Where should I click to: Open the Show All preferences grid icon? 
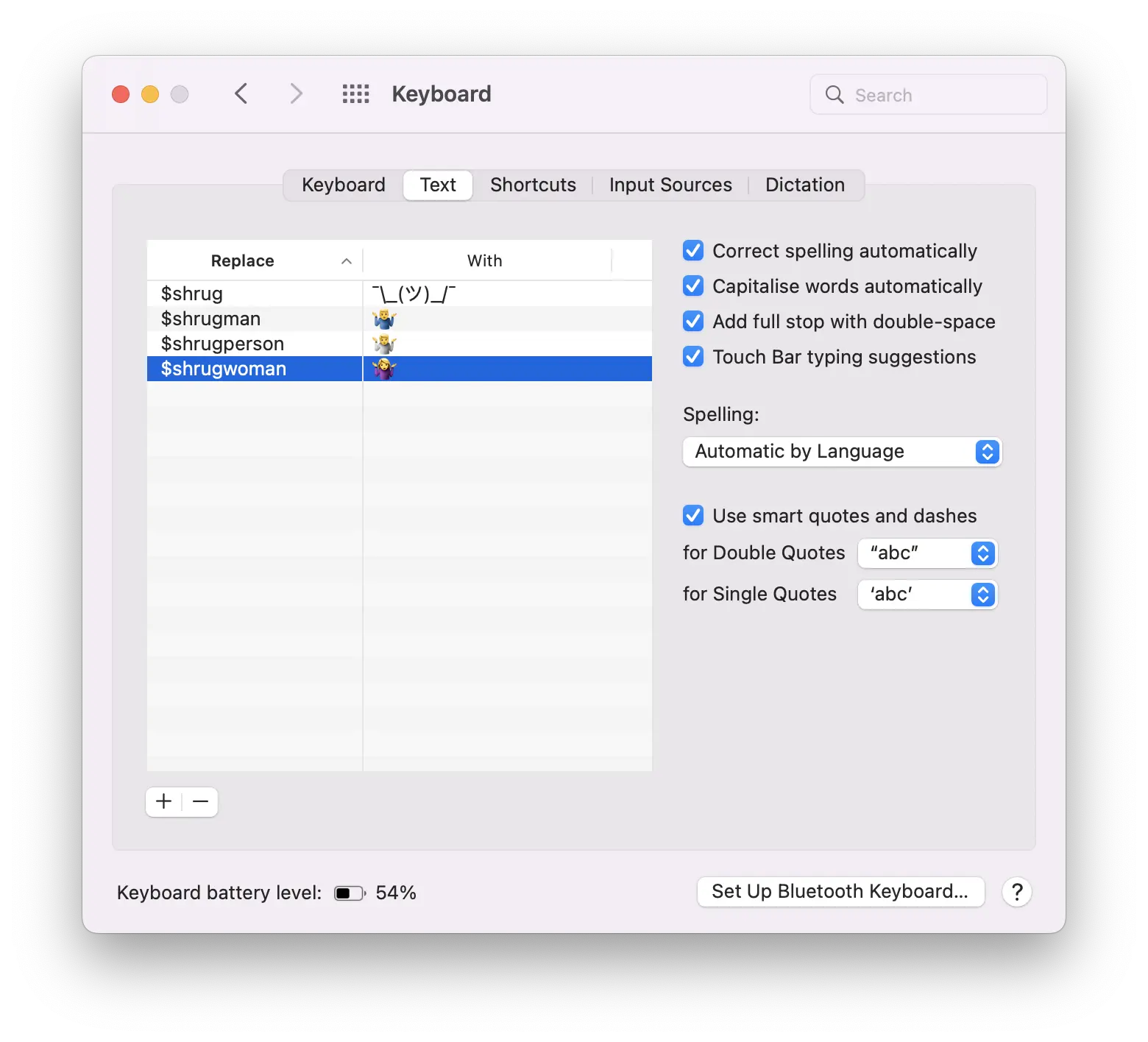click(x=355, y=93)
